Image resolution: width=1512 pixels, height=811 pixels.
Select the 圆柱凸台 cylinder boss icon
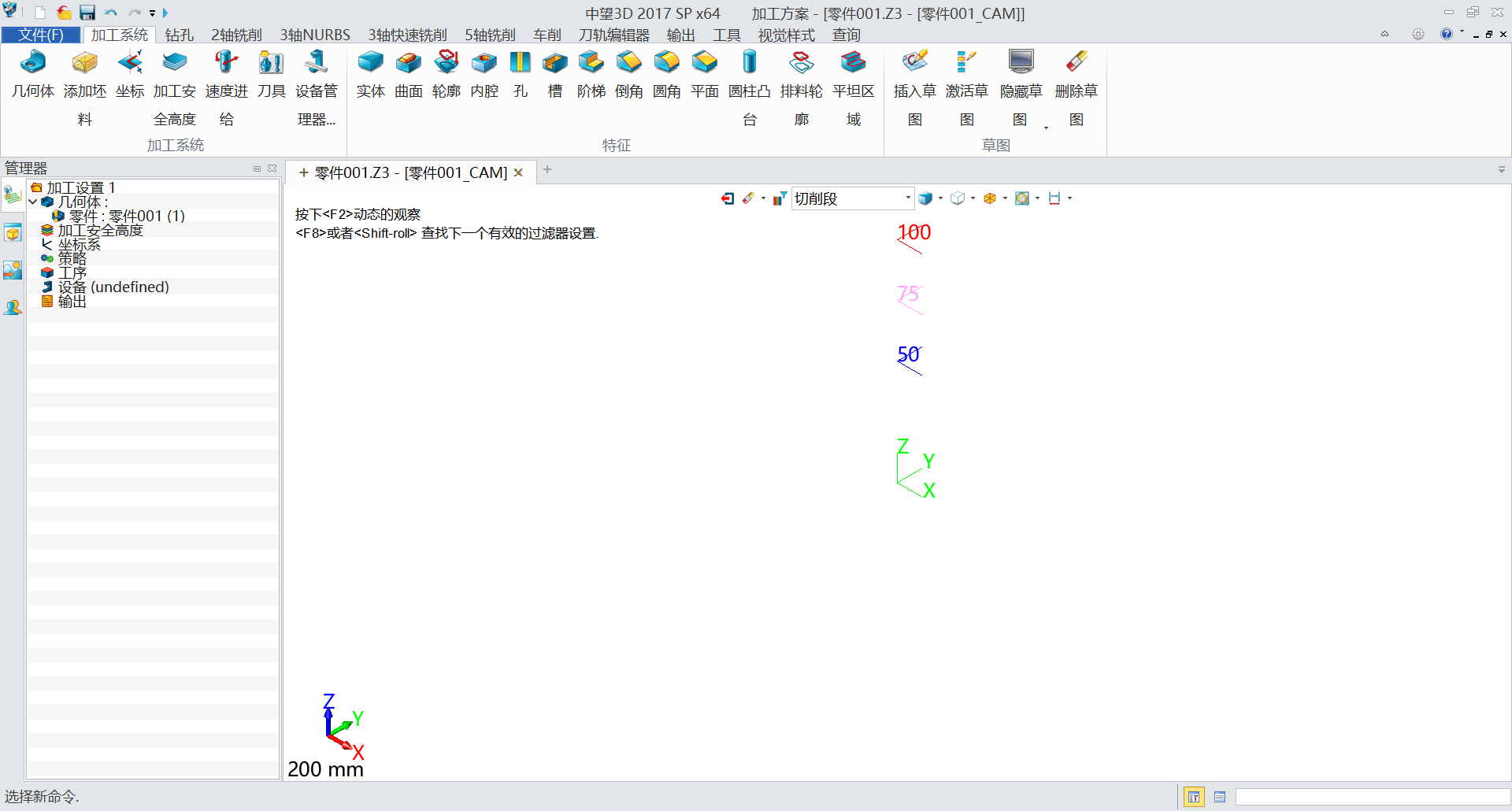click(x=750, y=63)
